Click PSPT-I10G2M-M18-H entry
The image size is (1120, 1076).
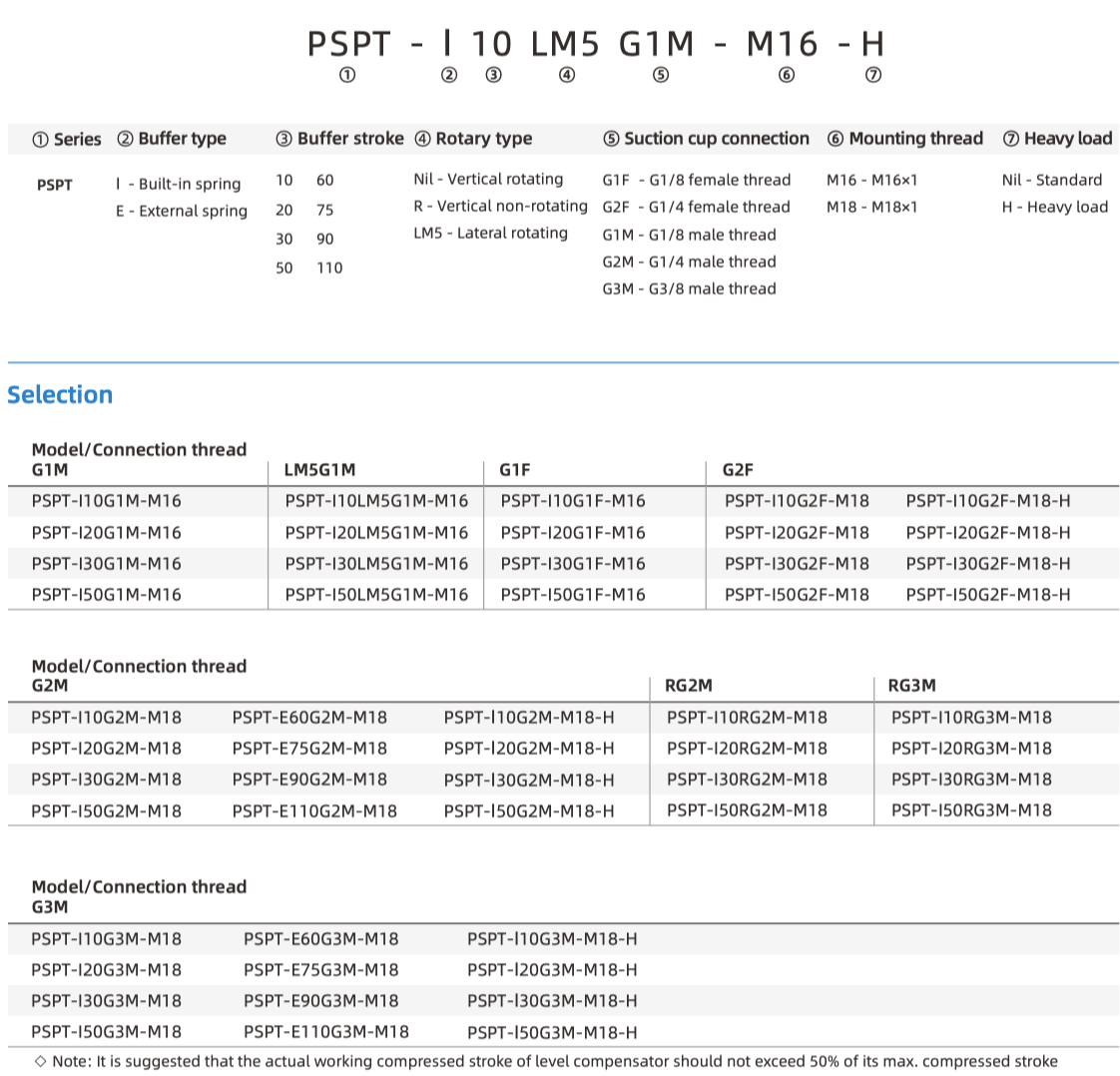529,718
